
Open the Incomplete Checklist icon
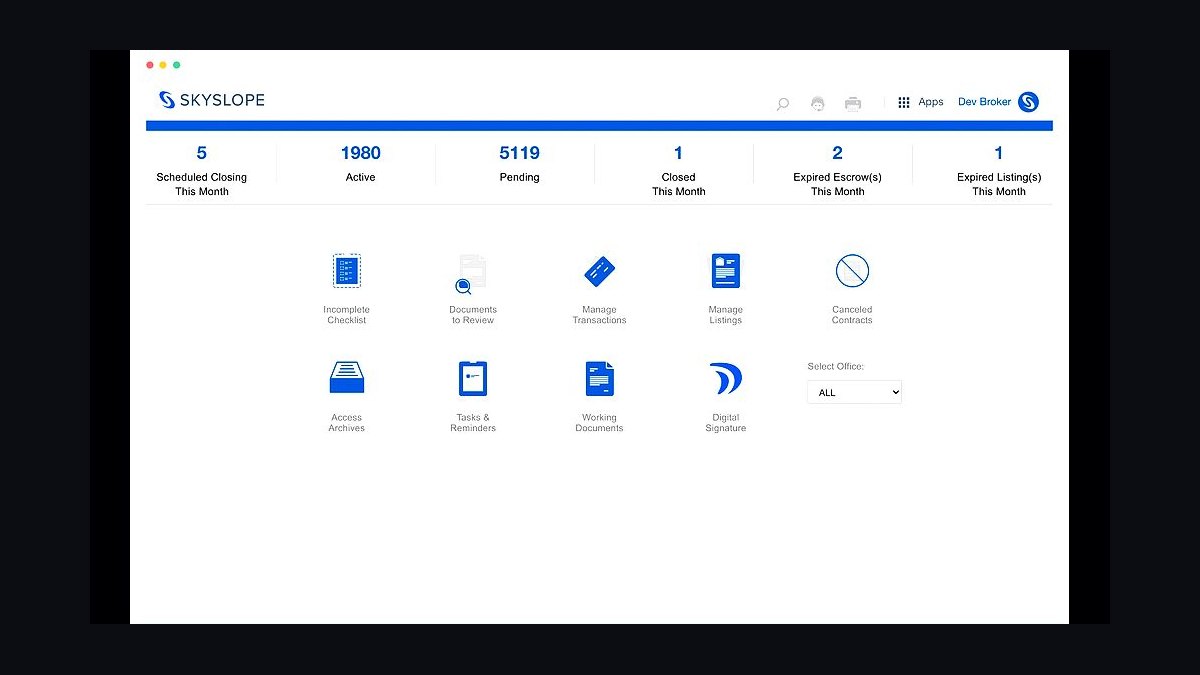pyautogui.click(x=347, y=271)
